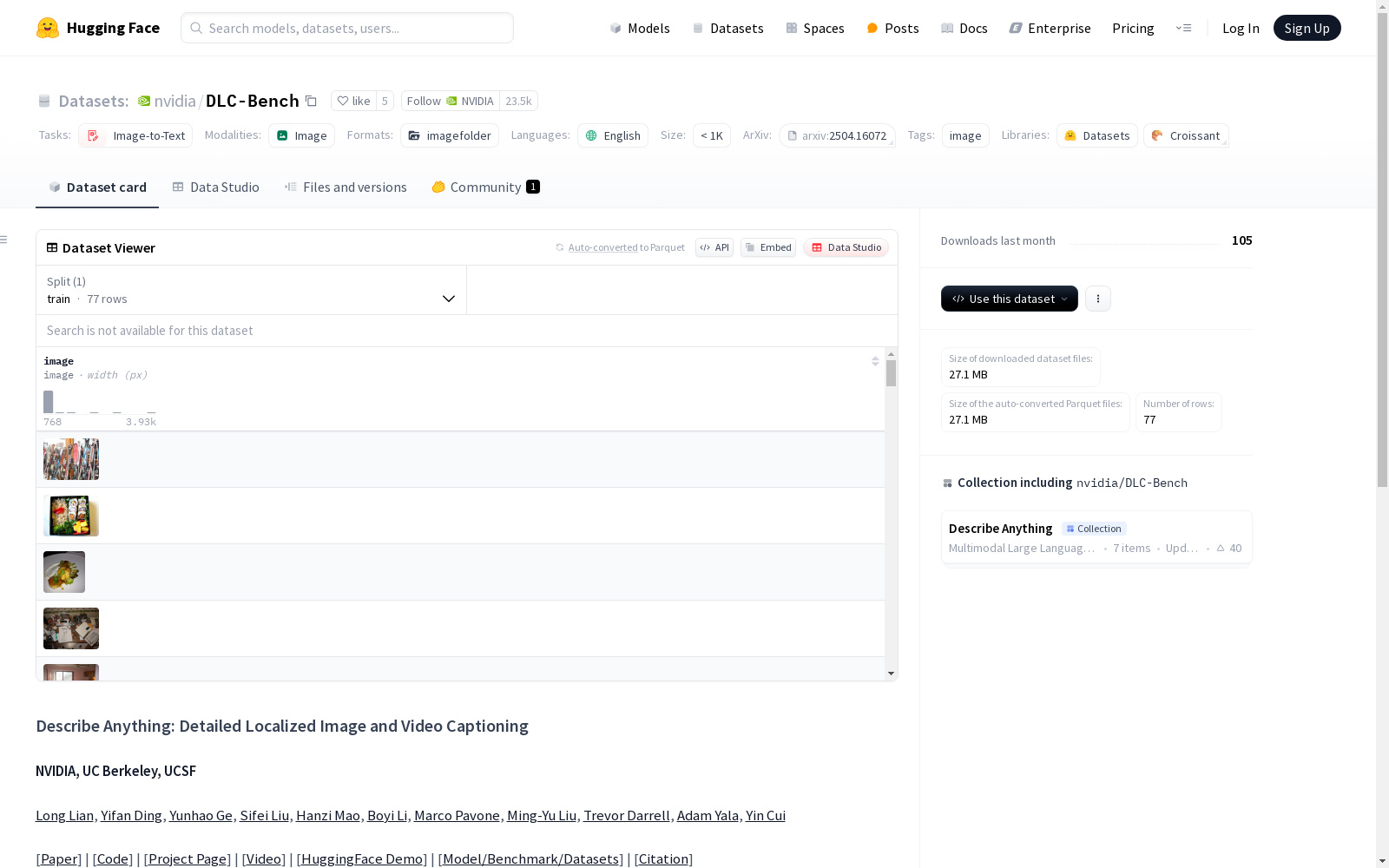Open the HuggingFace Demo link
The height and width of the screenshot is (868, 1389).
(x=362, y=858)
